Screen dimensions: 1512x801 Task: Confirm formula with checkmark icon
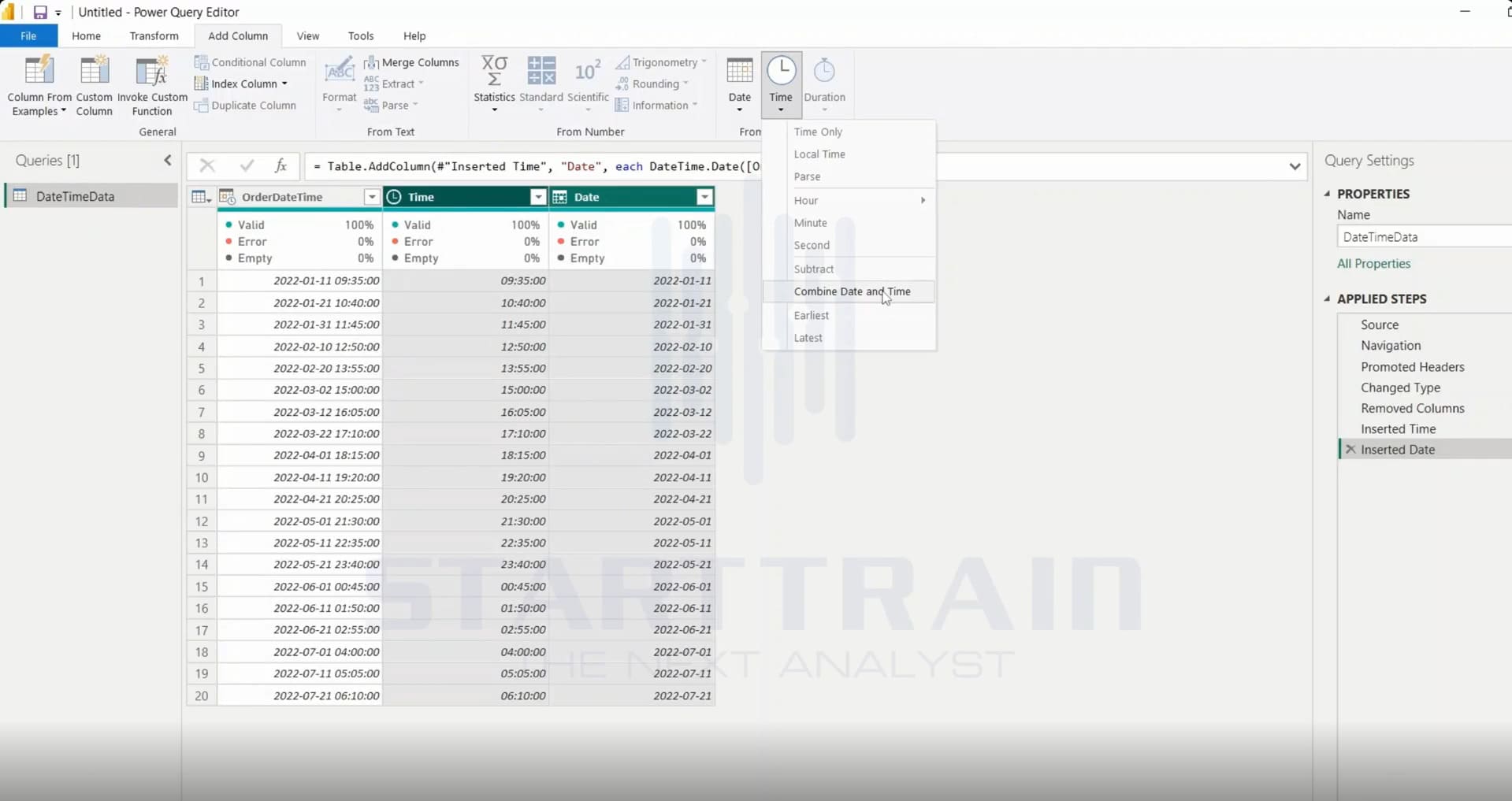[x=247, y=165]
